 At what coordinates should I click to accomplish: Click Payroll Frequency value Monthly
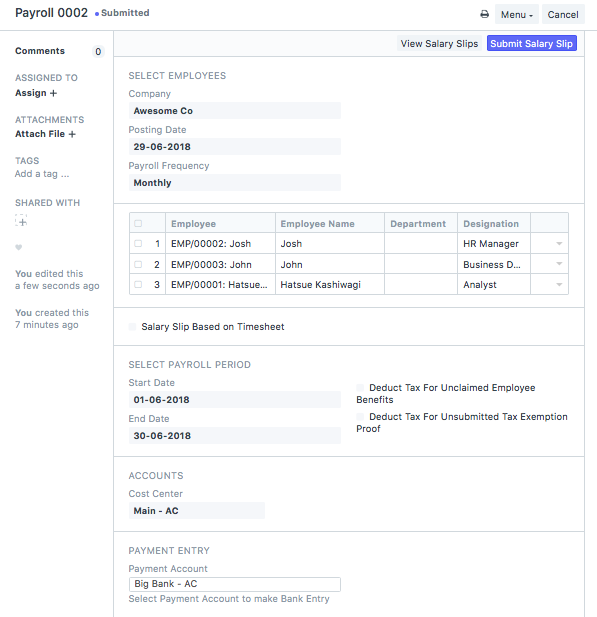235,183
